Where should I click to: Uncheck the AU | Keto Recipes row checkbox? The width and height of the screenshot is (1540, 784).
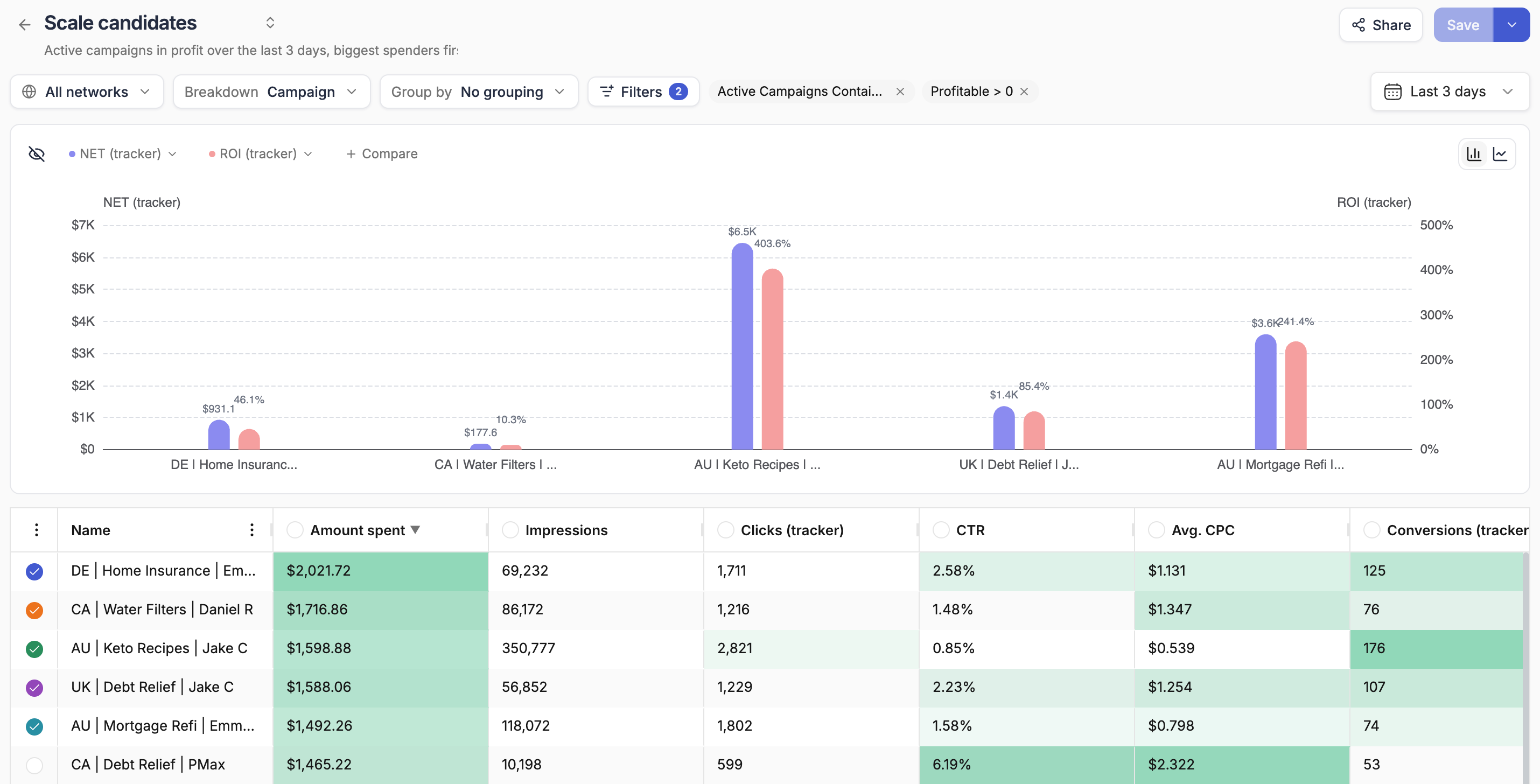[x=34, y=649]
